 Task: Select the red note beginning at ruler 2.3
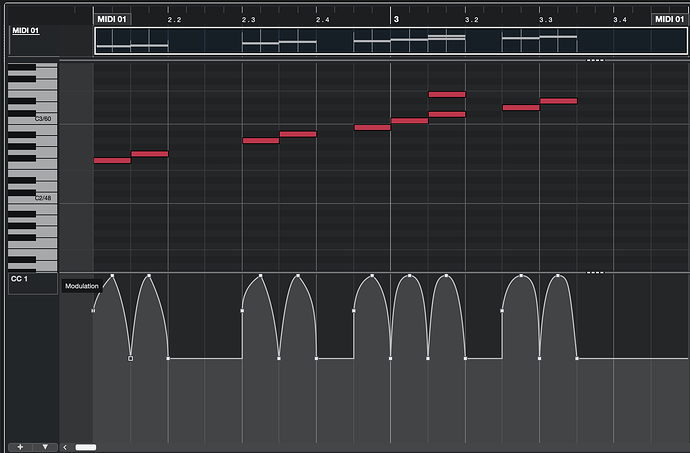(261, 140)
